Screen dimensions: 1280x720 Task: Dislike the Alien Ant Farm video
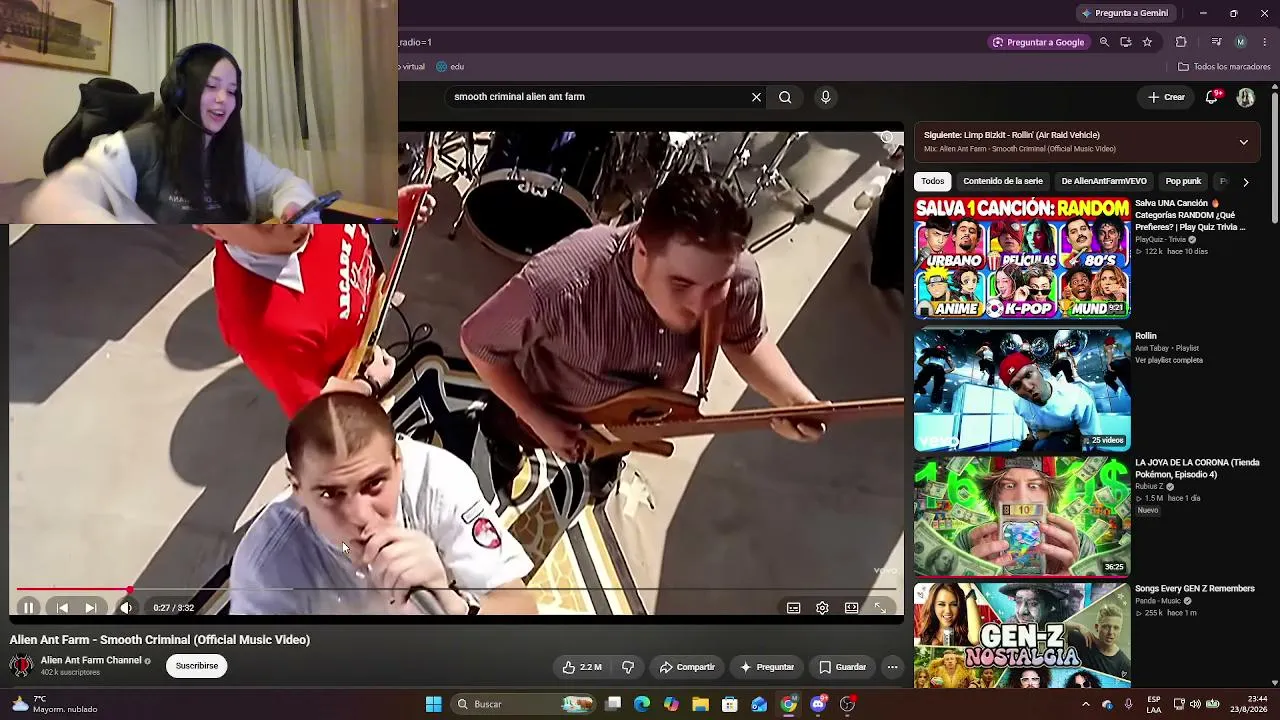click(x=628, y=667)
